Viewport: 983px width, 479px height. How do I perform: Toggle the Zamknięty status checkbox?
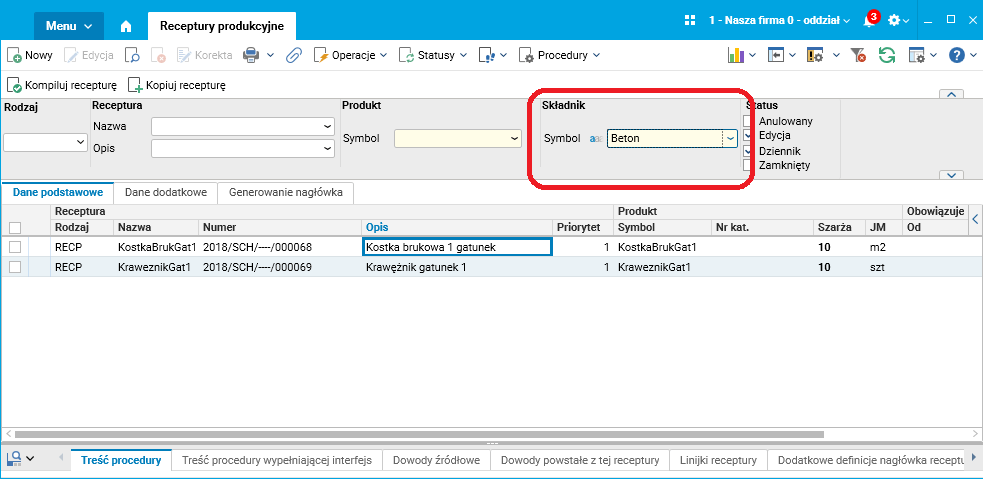point(747,166)
